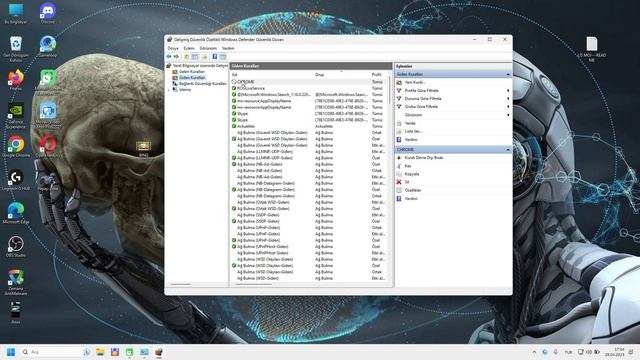Open File Explorer from the taskbar

(x=100, y=352)
